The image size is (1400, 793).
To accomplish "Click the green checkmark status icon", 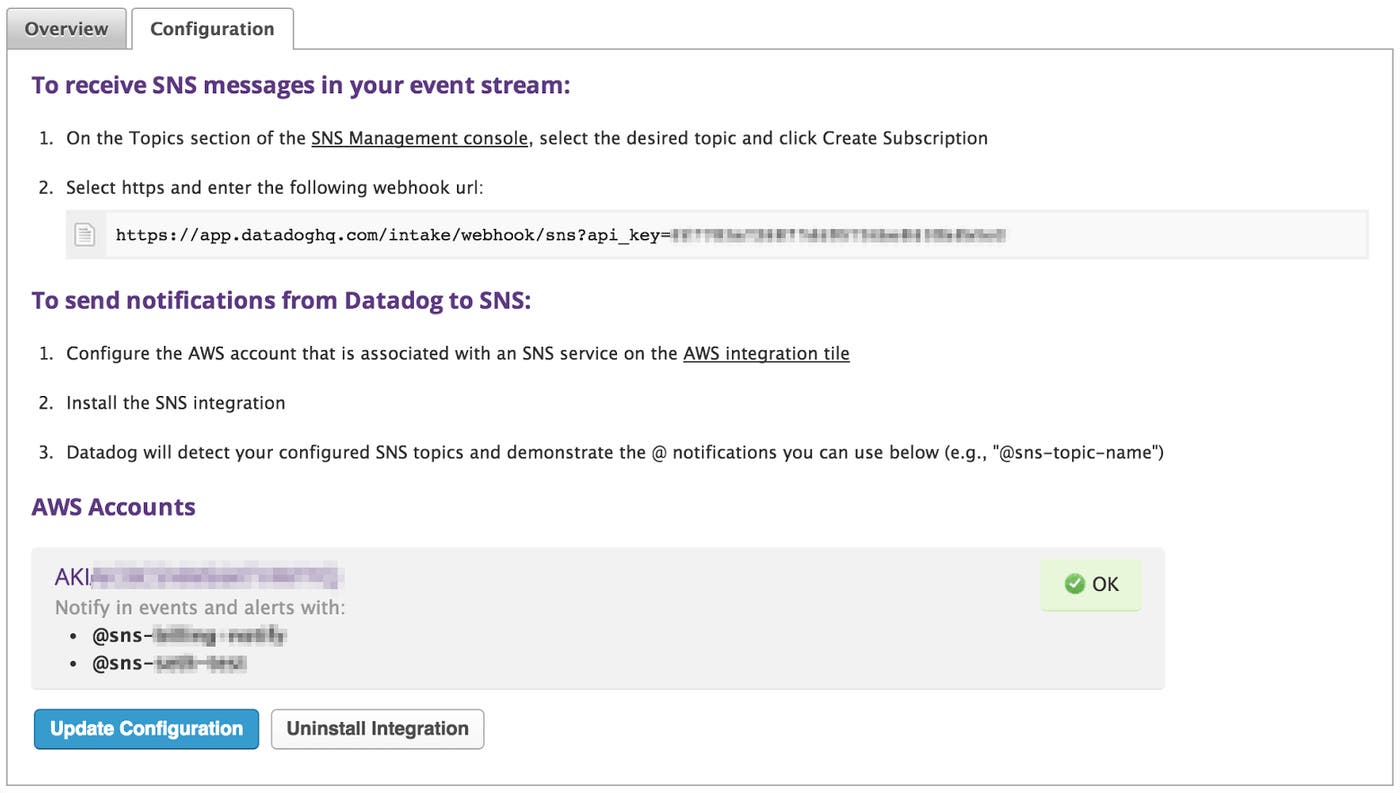I will coord(1075,584).
